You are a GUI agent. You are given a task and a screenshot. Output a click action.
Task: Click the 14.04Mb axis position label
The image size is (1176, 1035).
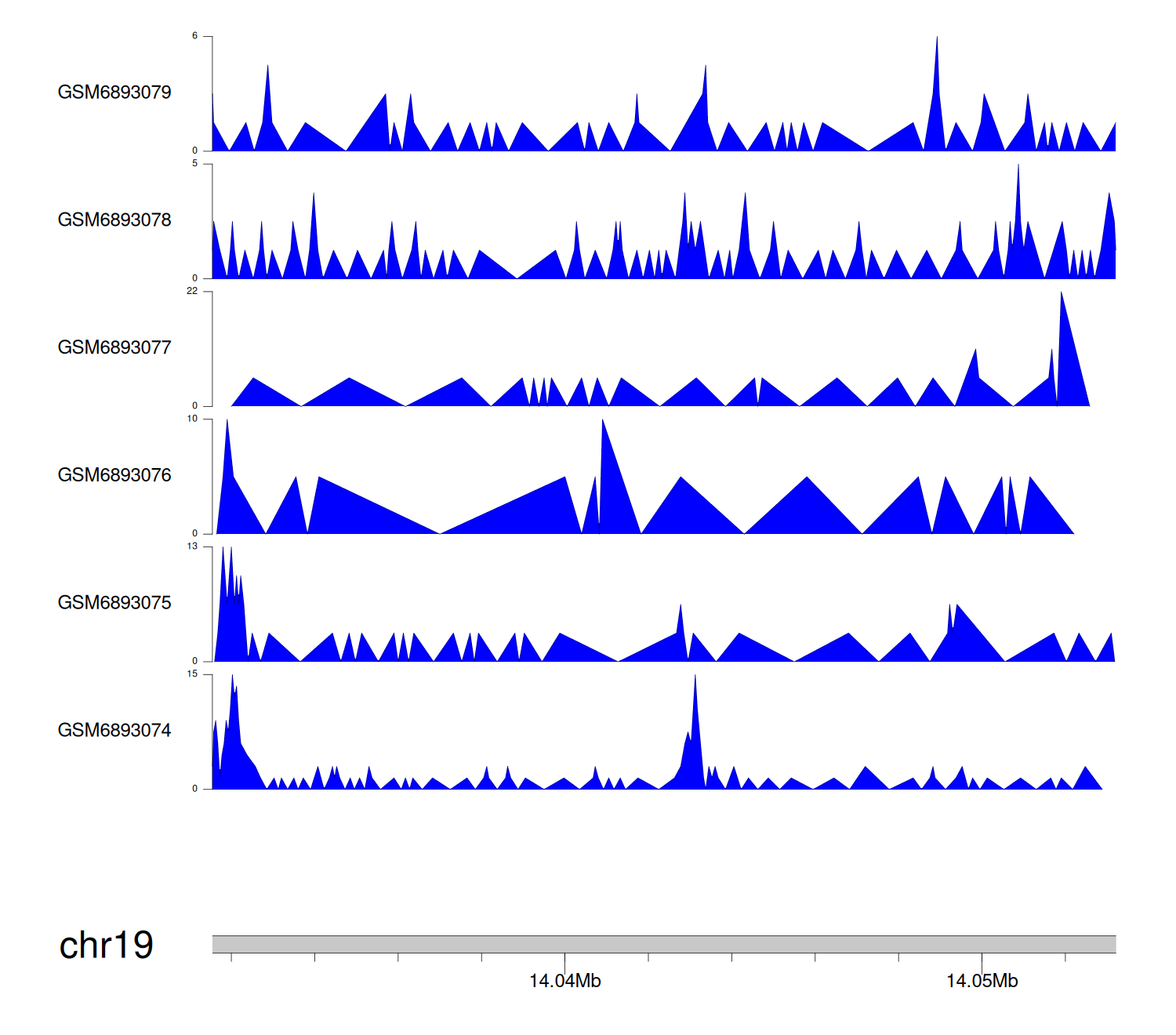(x=564, y=982)
